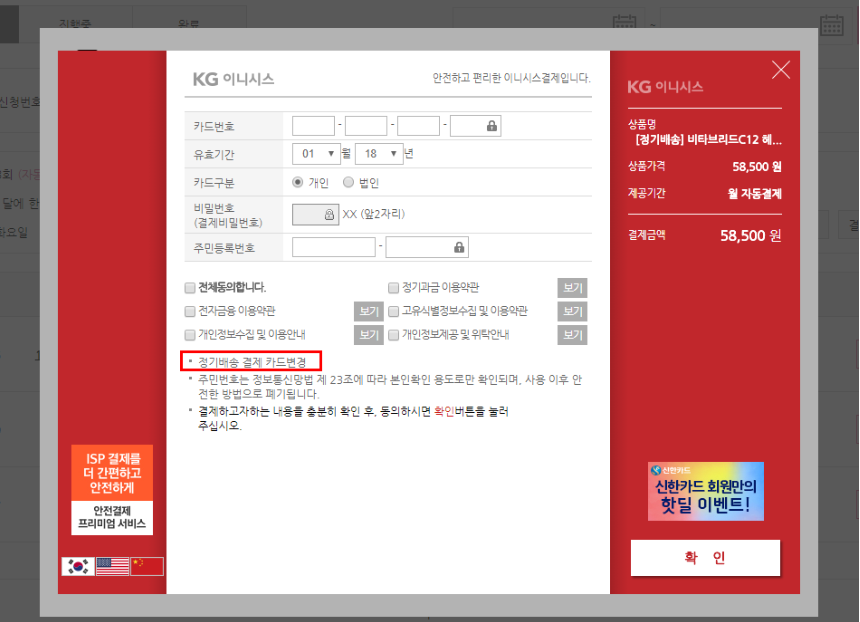Tick the 전자금융 이용약관 checkbox

tap(190, 311)
